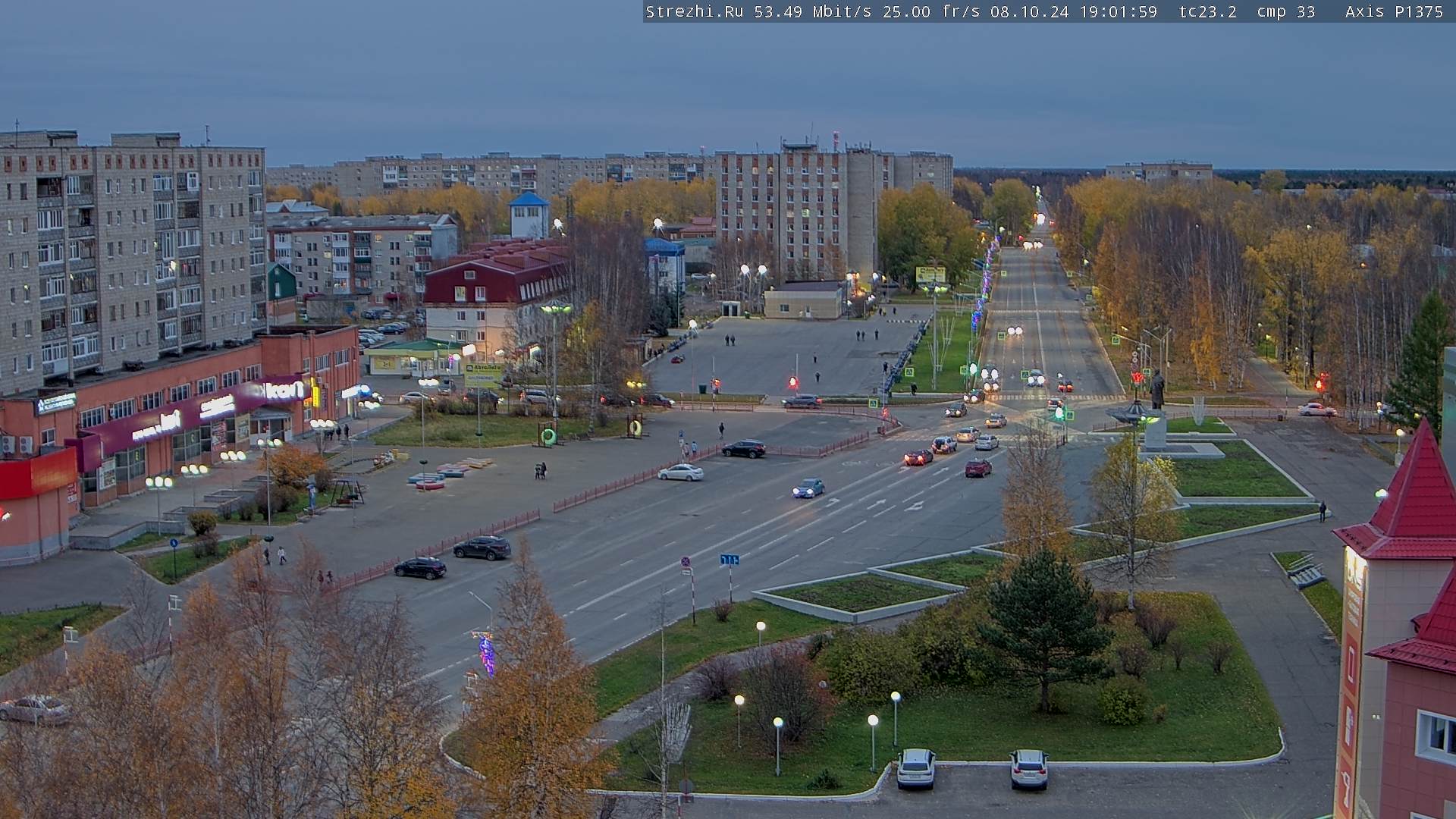The width and height of the screenshot is (1456, 819).
Task: Click the 19:01:59 time stamp
Action: coord(1118,12)
